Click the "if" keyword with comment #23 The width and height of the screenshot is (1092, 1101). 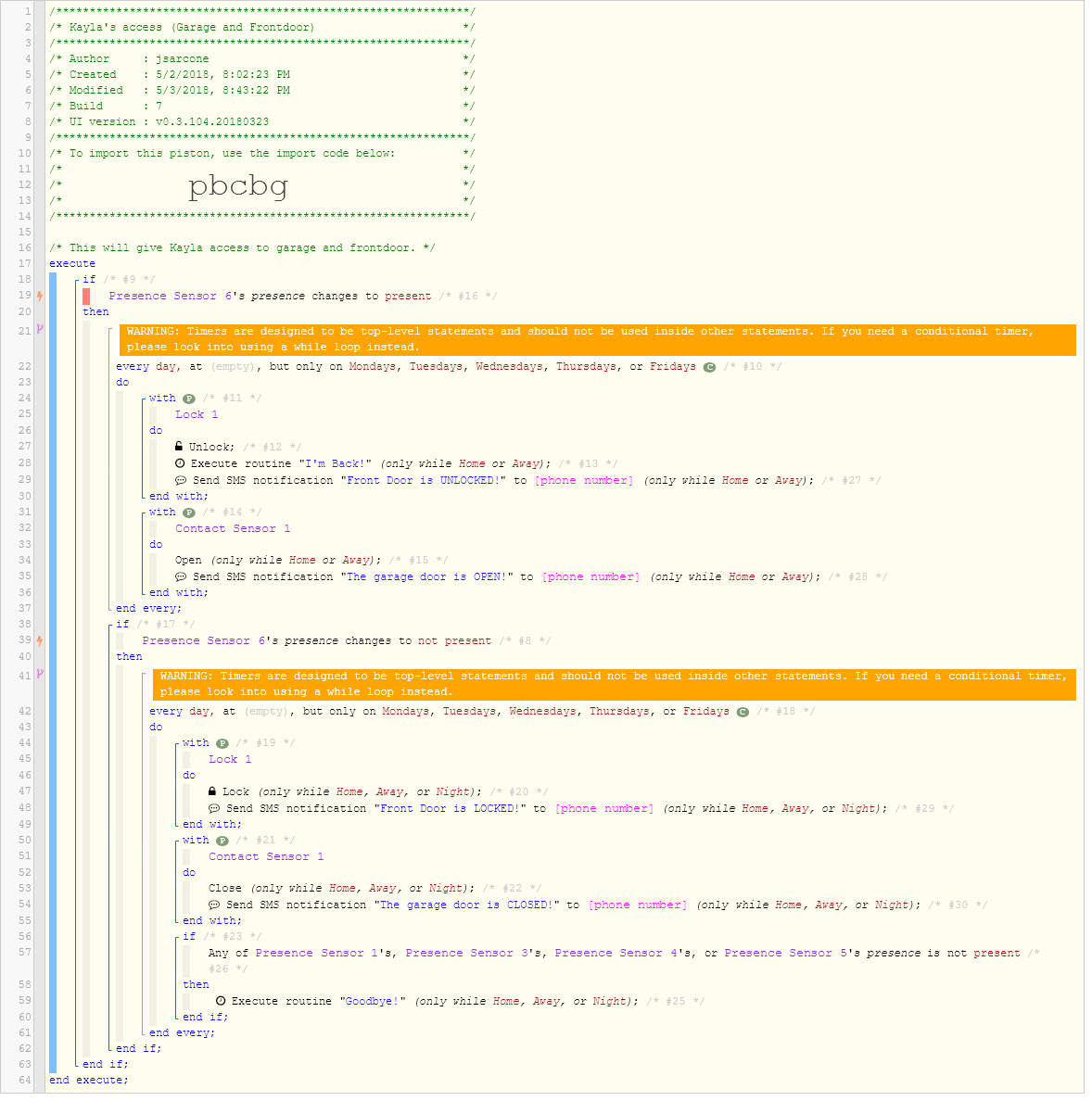pos(190,937)
